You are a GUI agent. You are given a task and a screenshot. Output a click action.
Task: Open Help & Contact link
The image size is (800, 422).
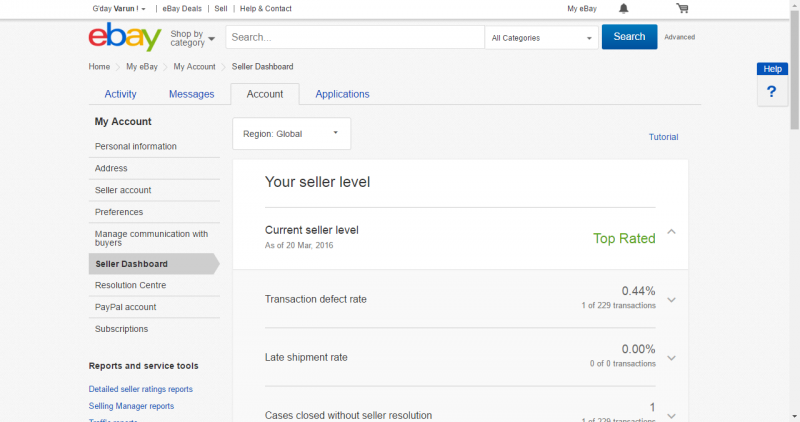pyautogui.click(x=265, y=9)
